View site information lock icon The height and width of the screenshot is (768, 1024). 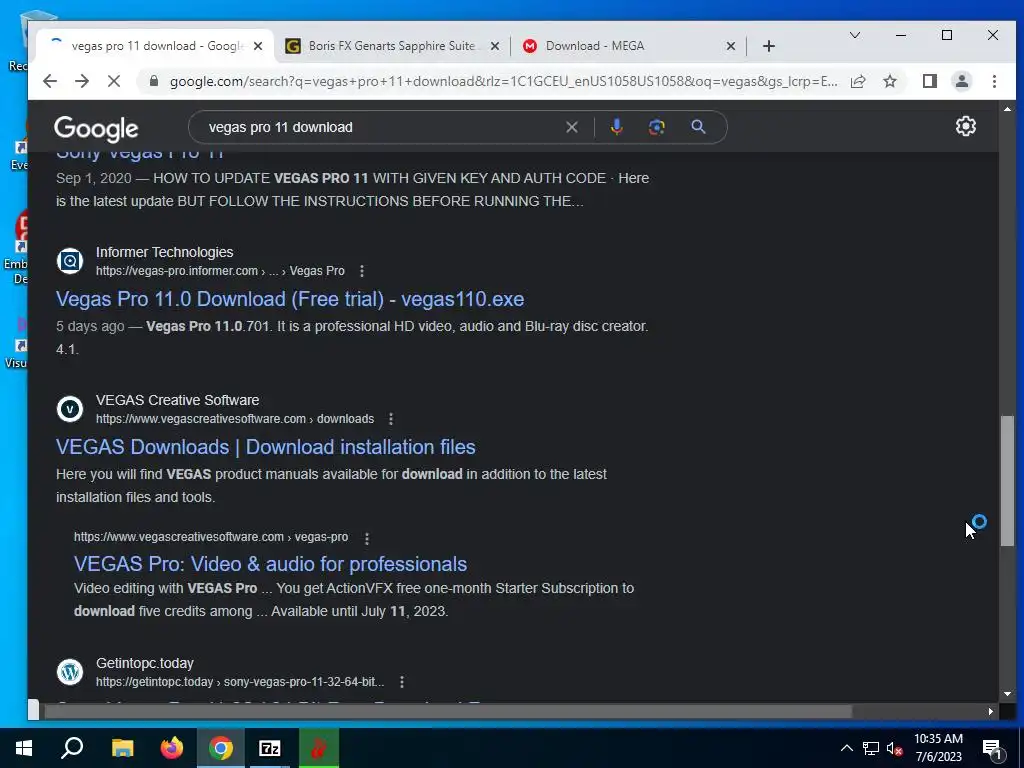154,81
